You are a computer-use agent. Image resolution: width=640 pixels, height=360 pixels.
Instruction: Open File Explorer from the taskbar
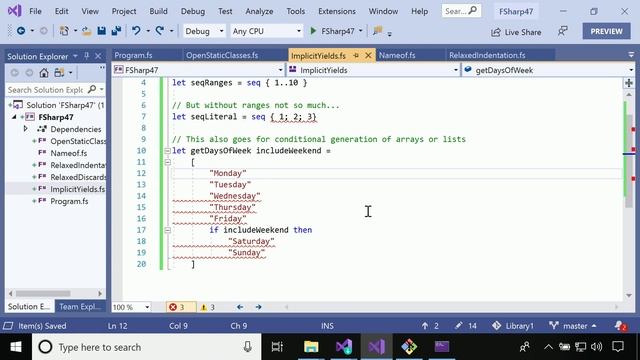[x=311, y=347]
